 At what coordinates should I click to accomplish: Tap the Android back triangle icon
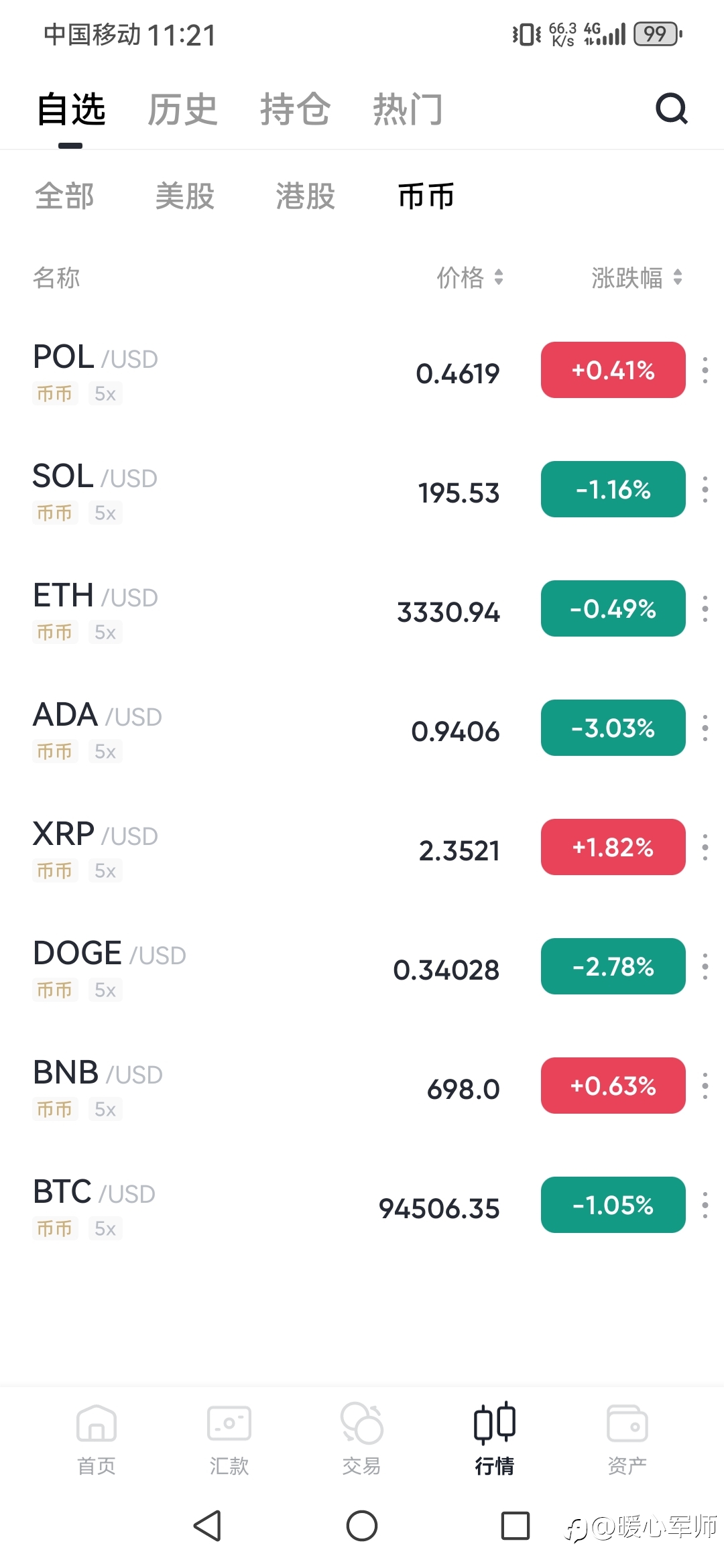coord(208,1526)
